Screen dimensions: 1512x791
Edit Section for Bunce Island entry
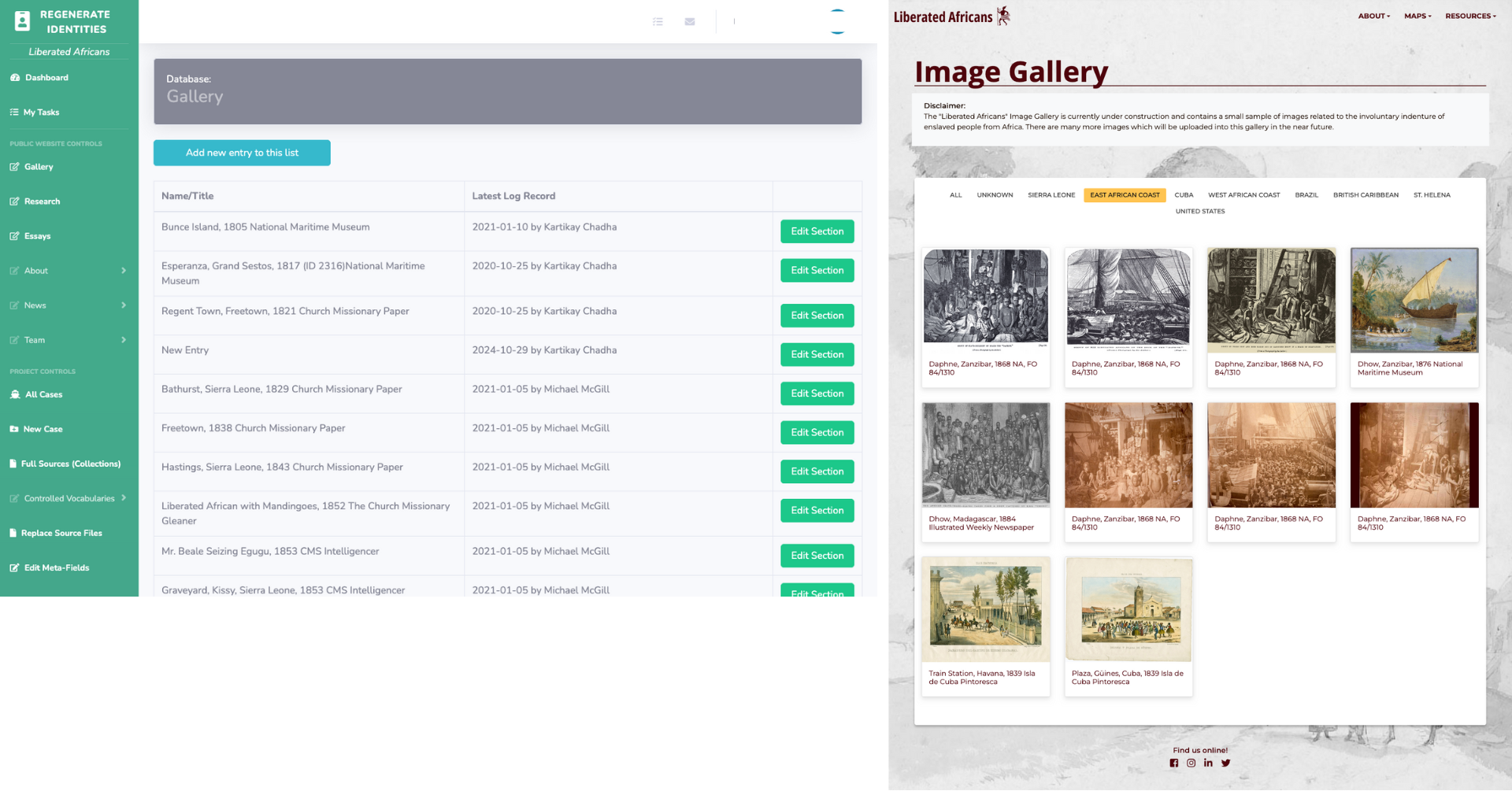817,231
